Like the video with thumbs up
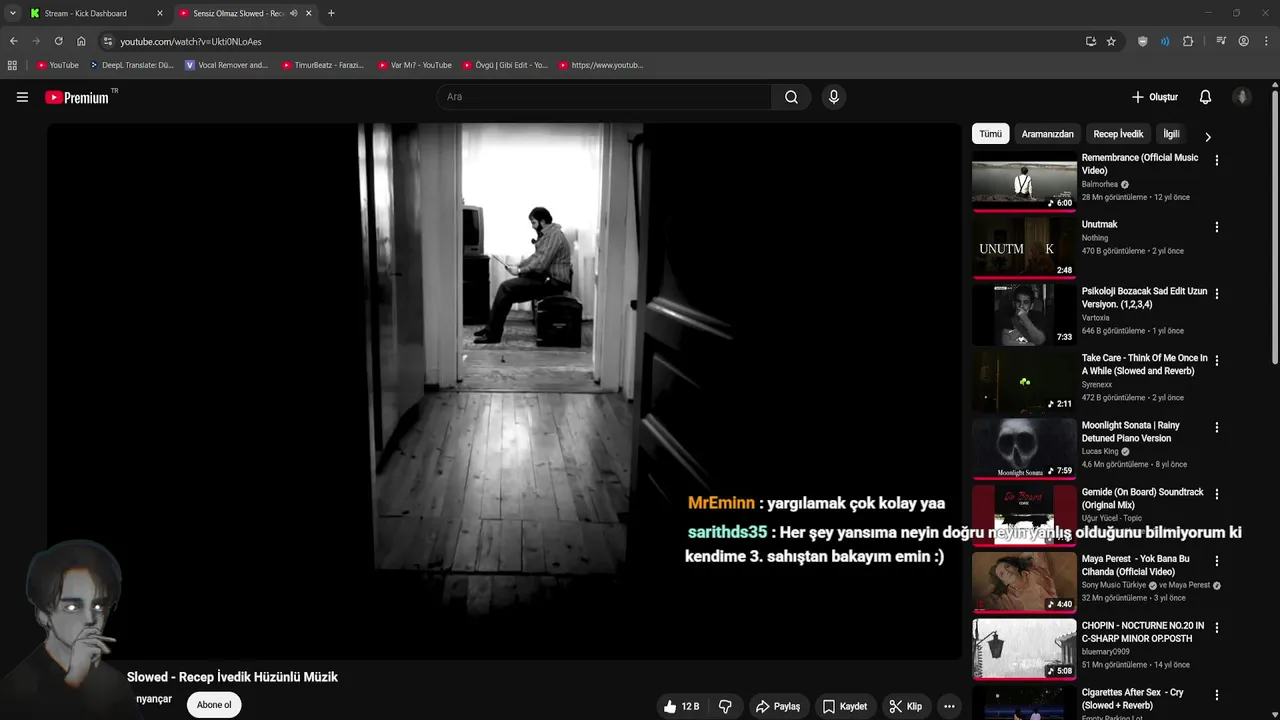 click(x=681, y=706)
